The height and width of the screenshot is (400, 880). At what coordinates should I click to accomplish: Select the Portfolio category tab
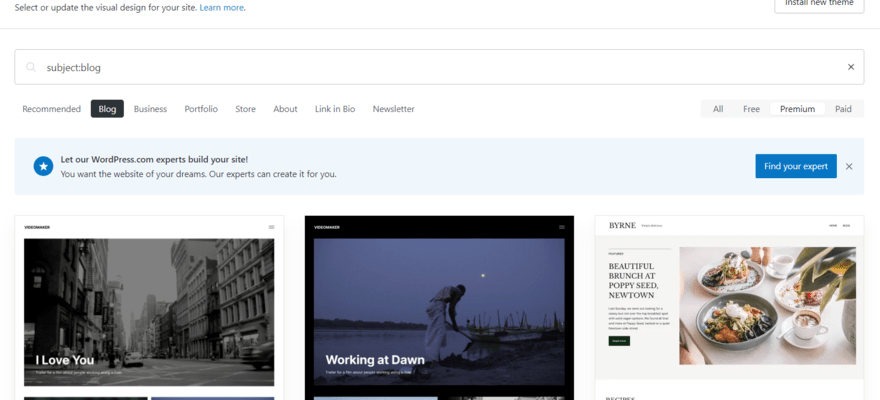[x=201, y=109]
